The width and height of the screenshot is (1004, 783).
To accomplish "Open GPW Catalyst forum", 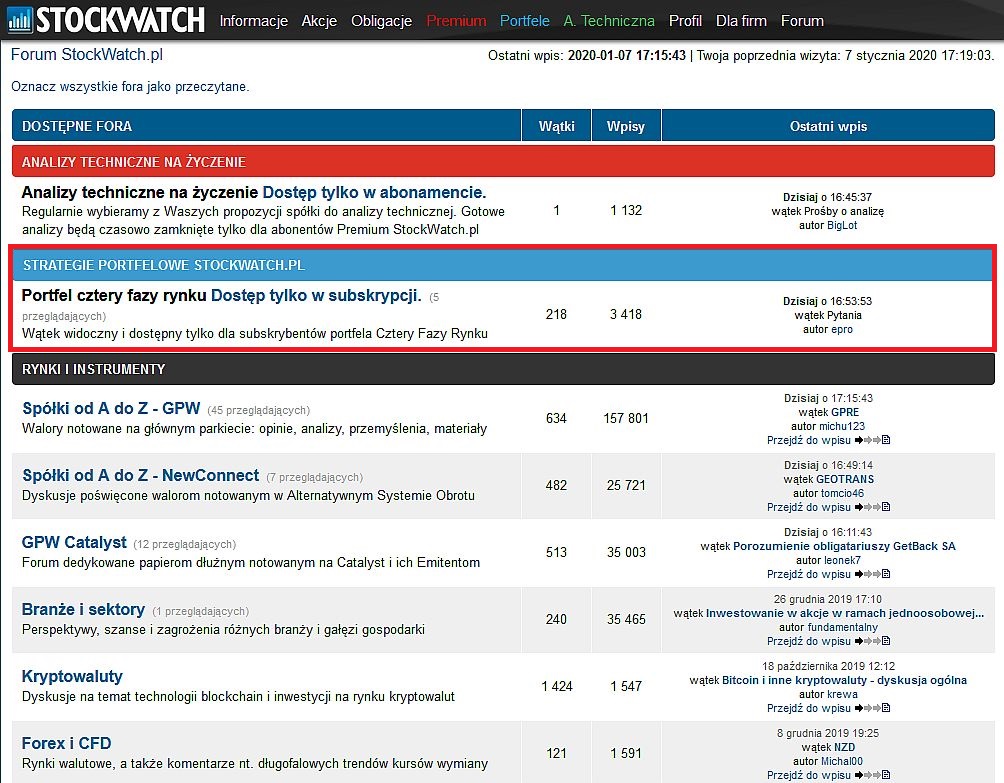I will (74, 542).
